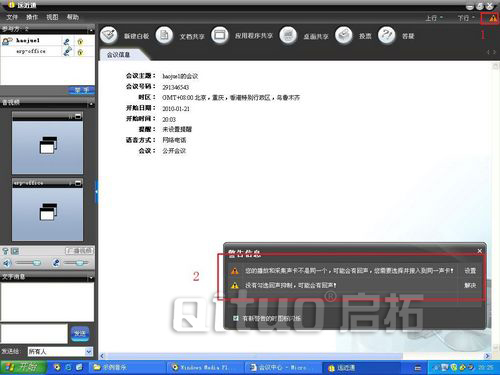This screenshot has width=500, height=375.
Task: Select the 会议信息 tab
Action: (x=119, y=55)
